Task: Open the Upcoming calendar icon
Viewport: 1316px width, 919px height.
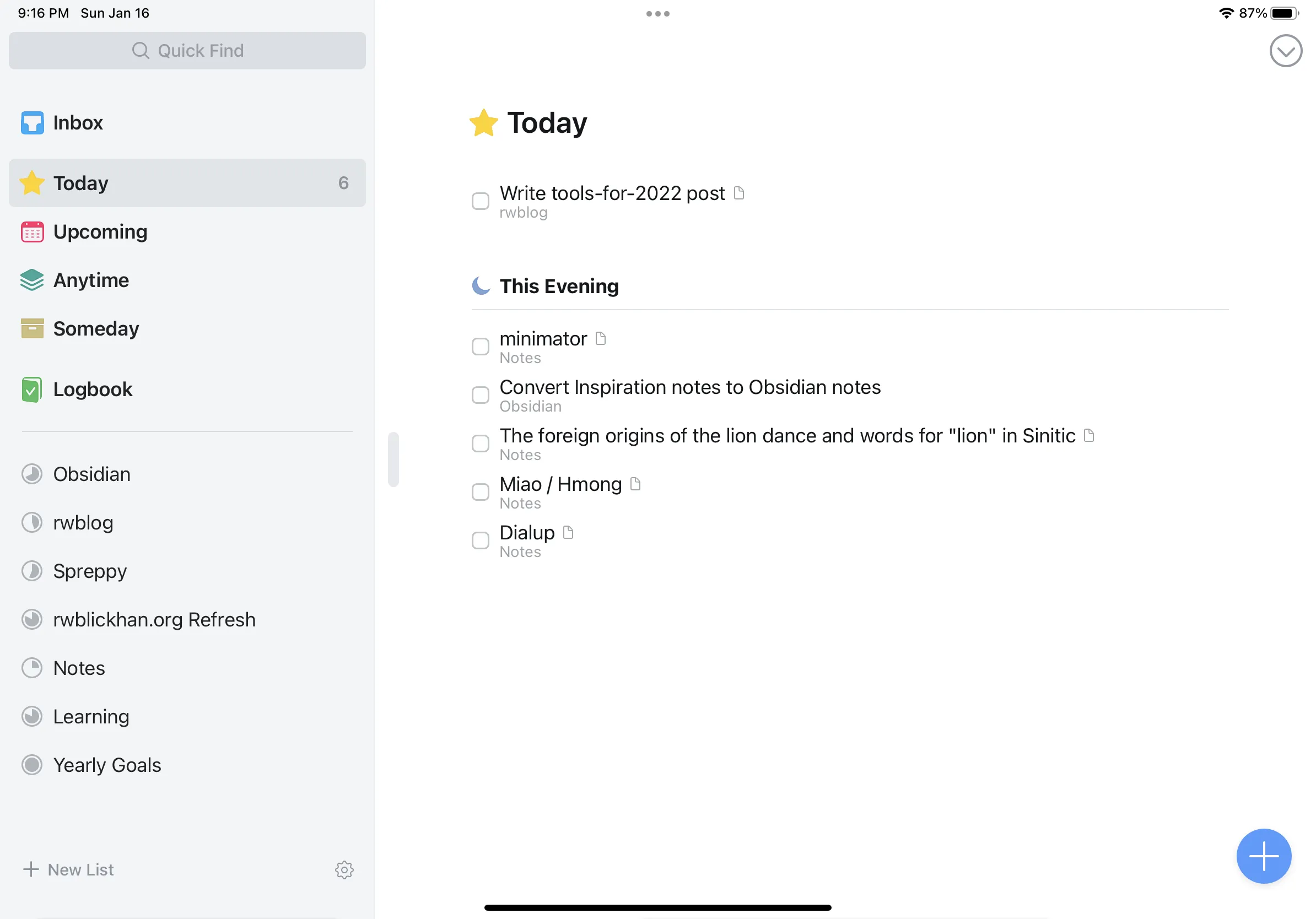Action: click(32, 231)
